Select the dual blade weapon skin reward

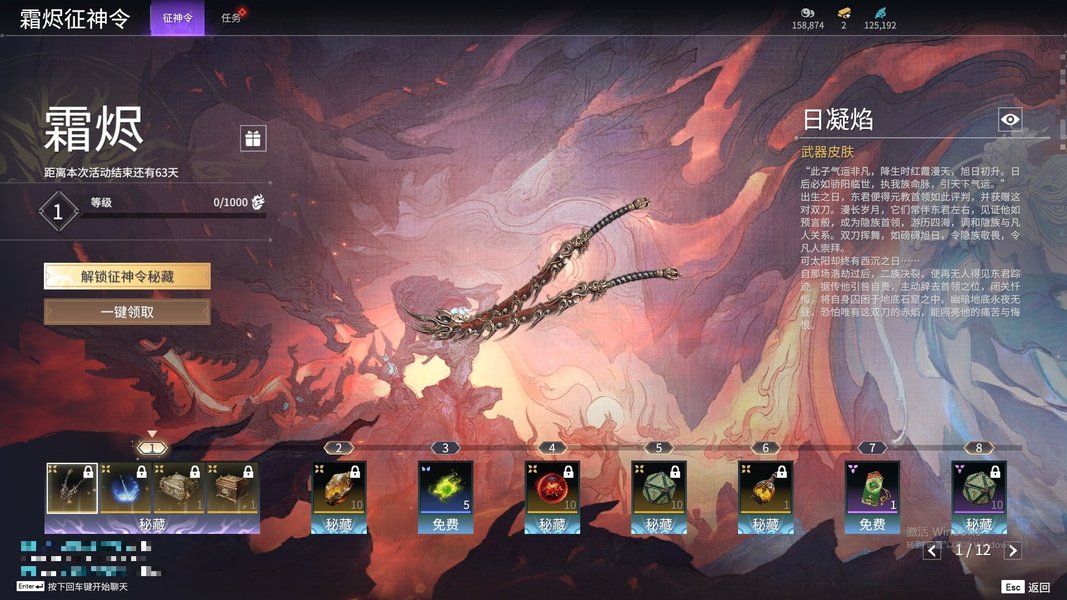point(72,488)
